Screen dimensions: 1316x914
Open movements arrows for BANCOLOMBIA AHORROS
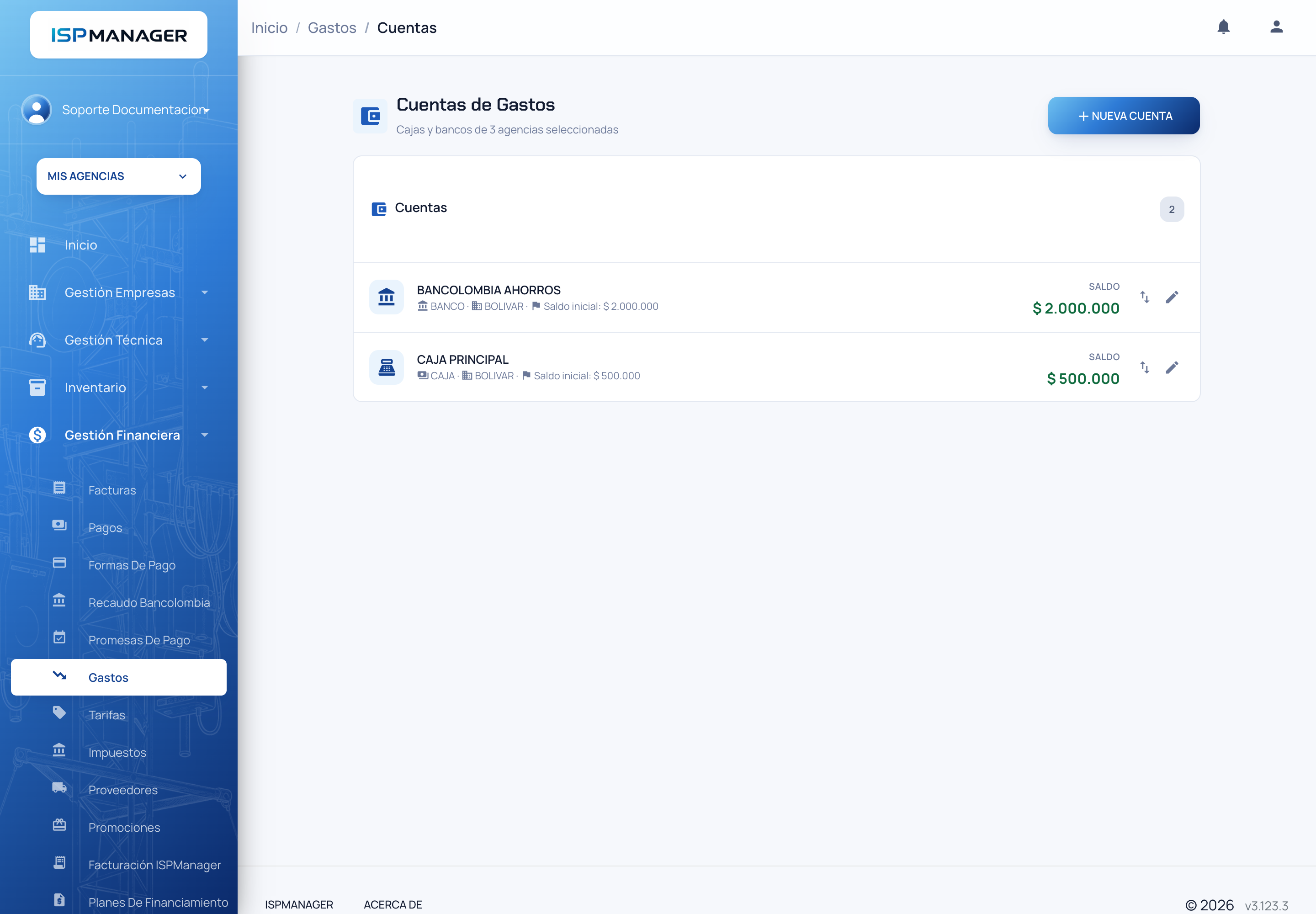[1144, 297]
